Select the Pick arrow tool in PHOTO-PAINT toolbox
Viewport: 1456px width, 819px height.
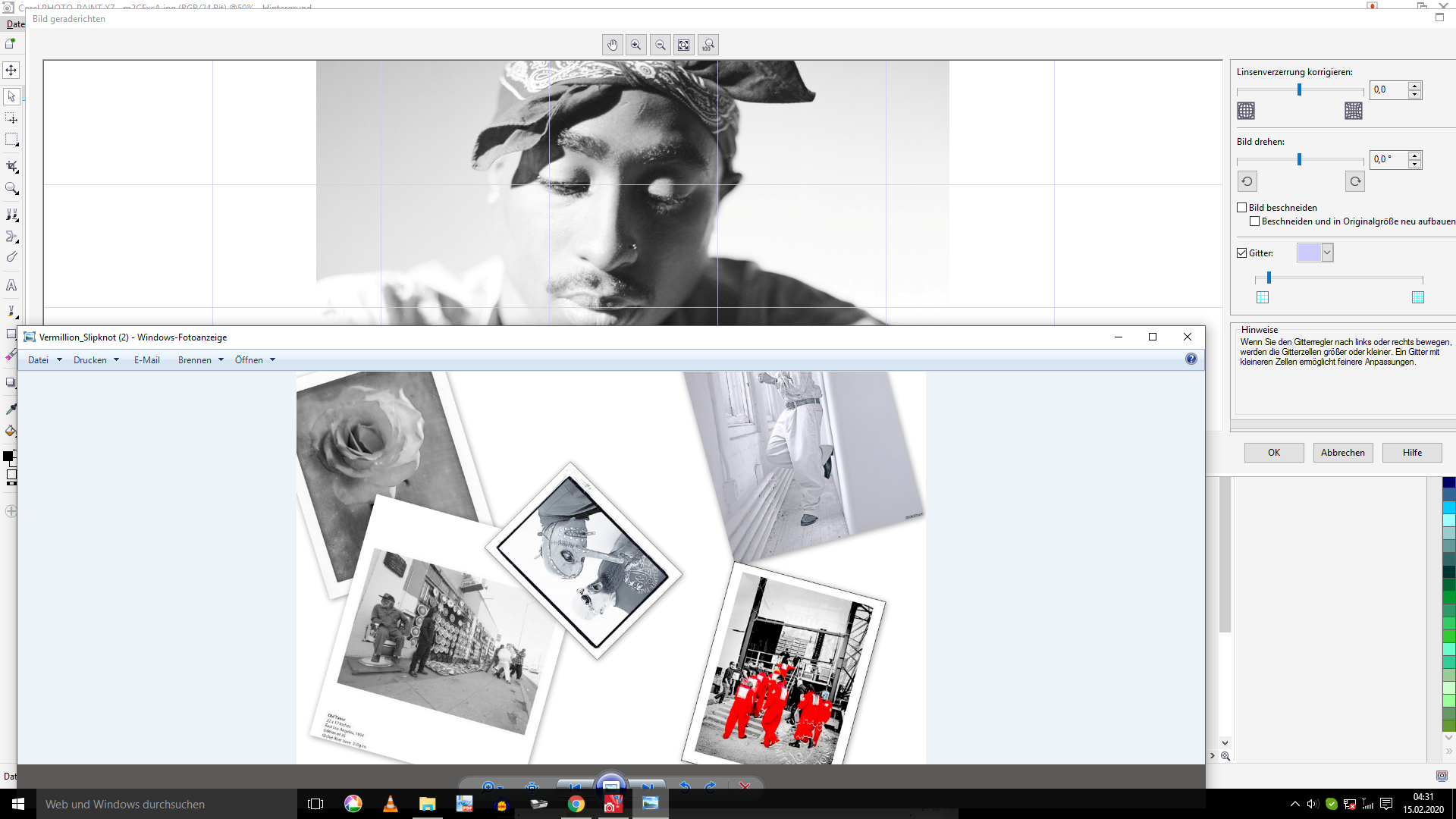[x=11, y=96]
